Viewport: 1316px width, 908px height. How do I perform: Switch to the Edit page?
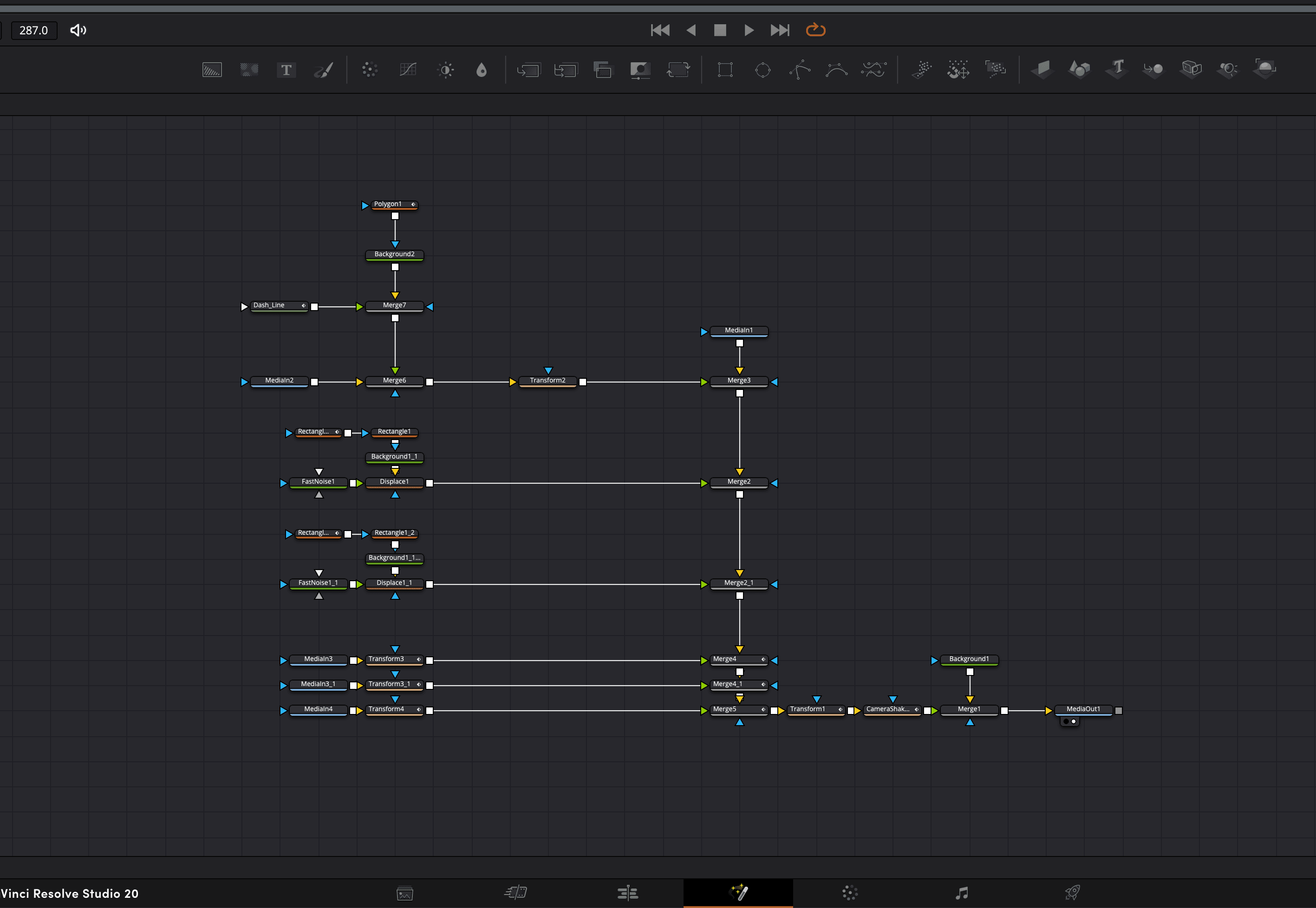627,893
